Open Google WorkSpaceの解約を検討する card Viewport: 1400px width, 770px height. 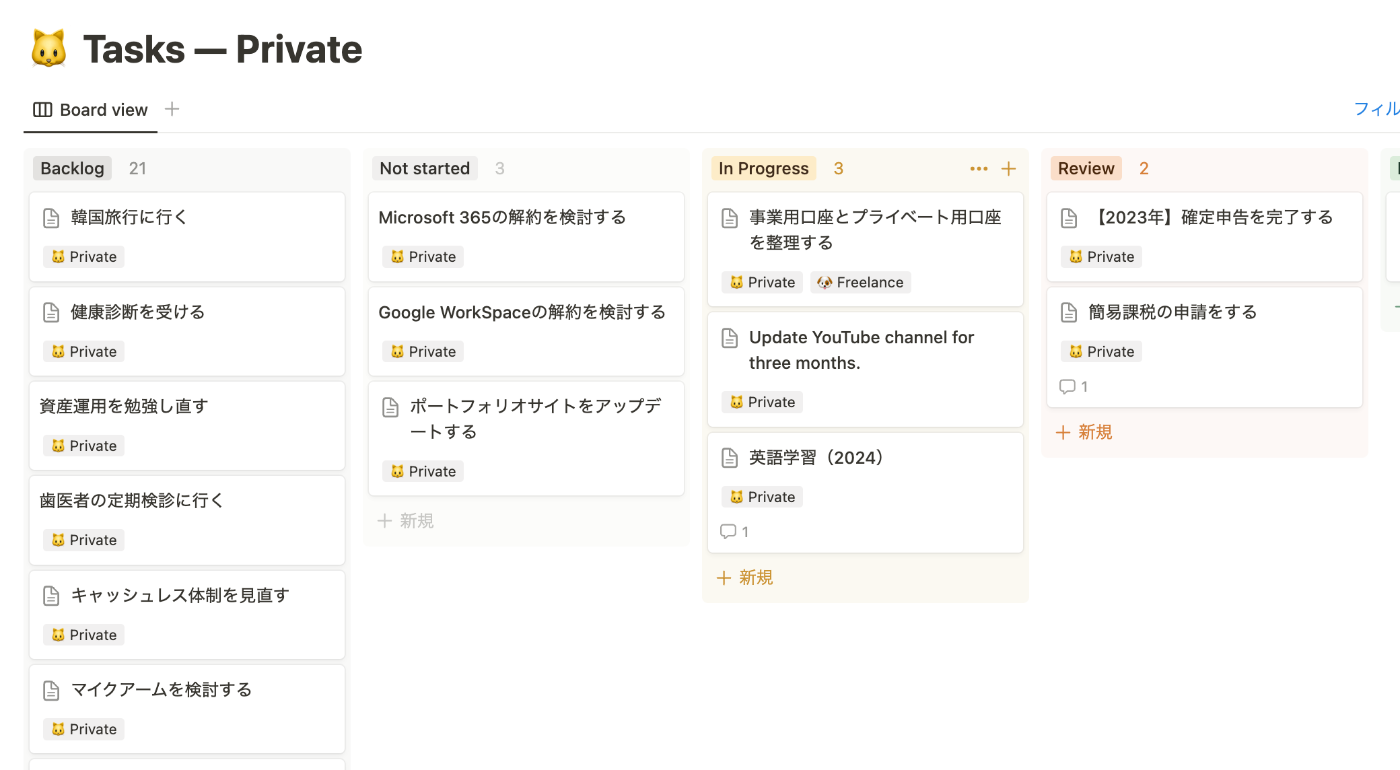526,332
